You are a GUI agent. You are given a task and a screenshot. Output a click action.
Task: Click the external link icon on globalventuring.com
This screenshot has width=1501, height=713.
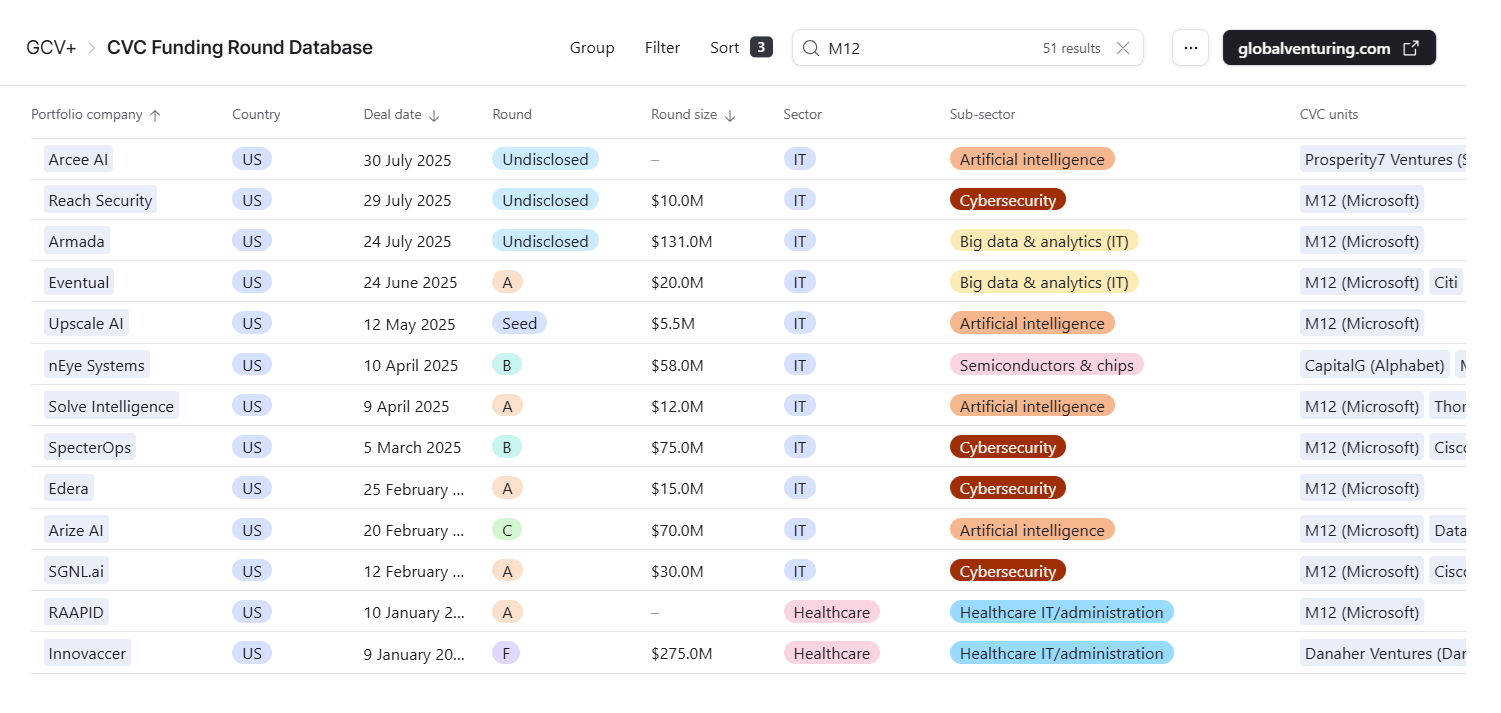[x=1411, y=48]
